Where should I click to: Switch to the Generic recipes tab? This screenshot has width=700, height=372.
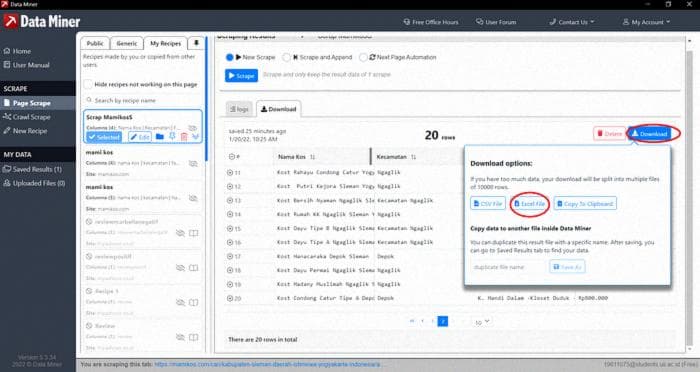click(127, 43)
